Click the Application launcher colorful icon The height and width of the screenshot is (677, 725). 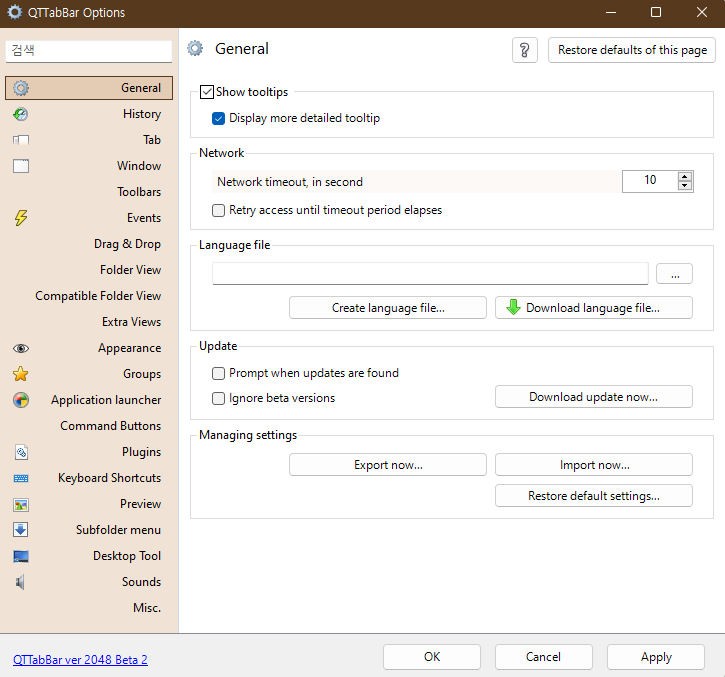click(21, 400)
